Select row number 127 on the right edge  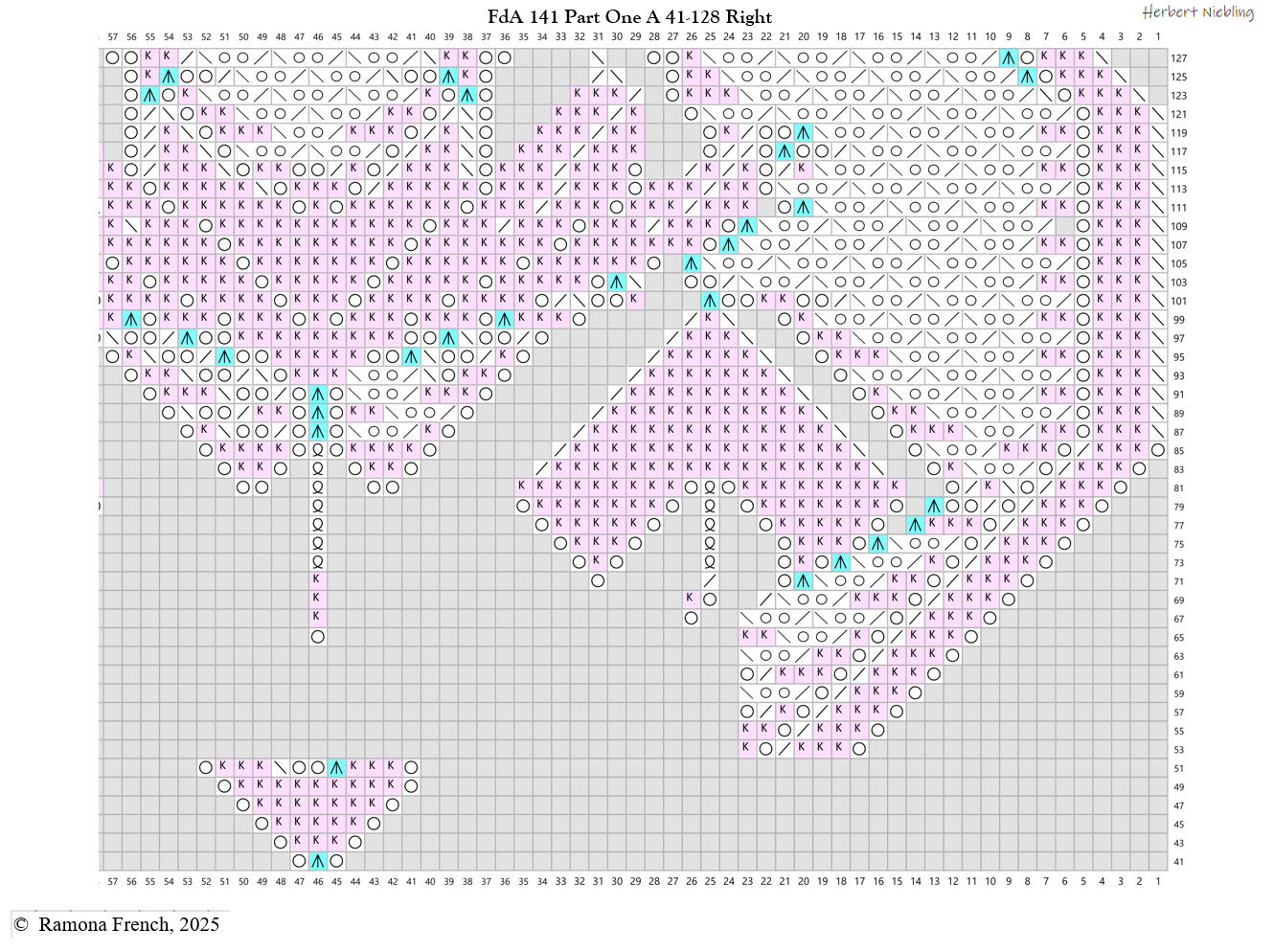pyautogui.click(x=1179, y=57)
